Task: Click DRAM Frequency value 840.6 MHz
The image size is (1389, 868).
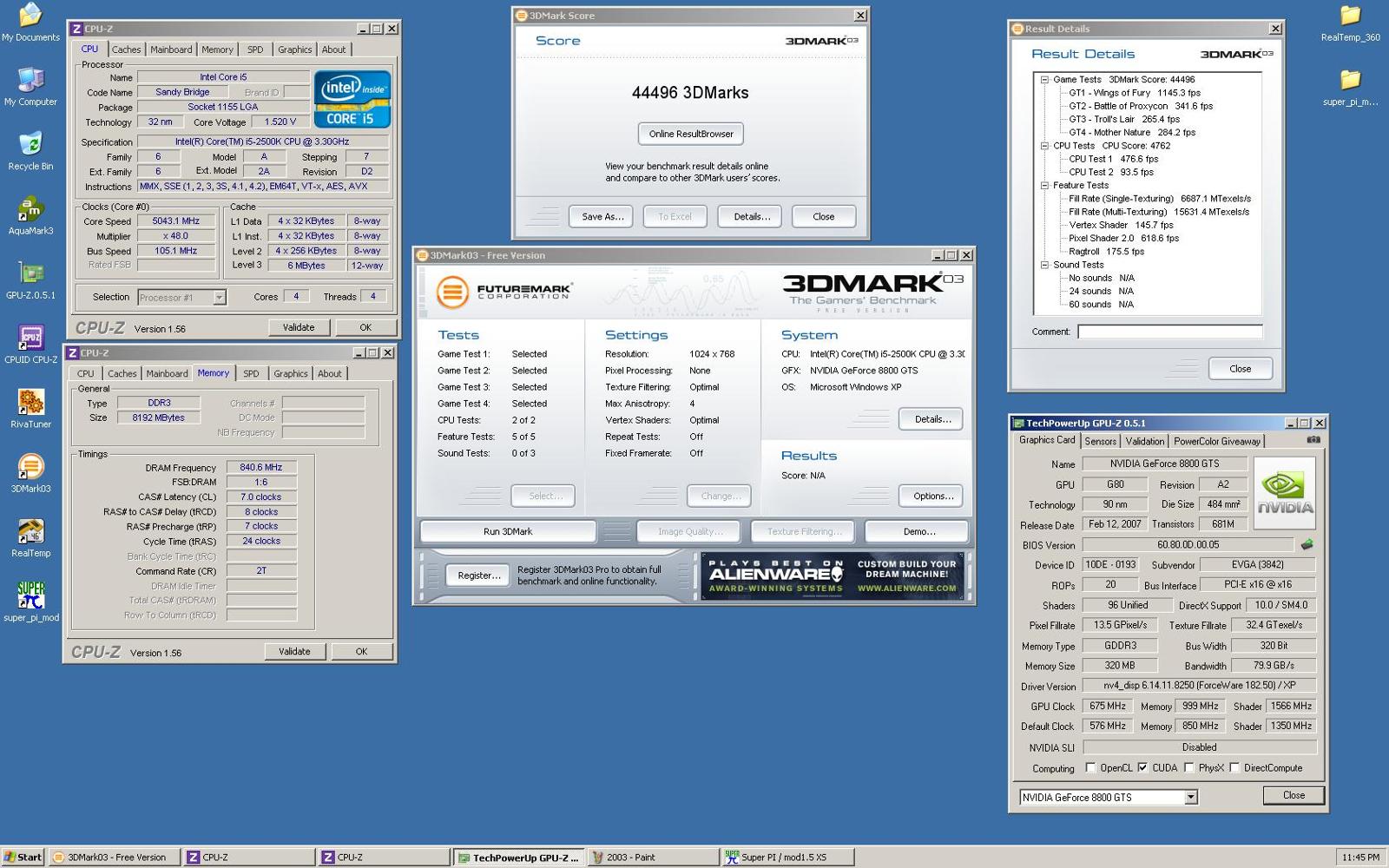Action: (261, 467)
